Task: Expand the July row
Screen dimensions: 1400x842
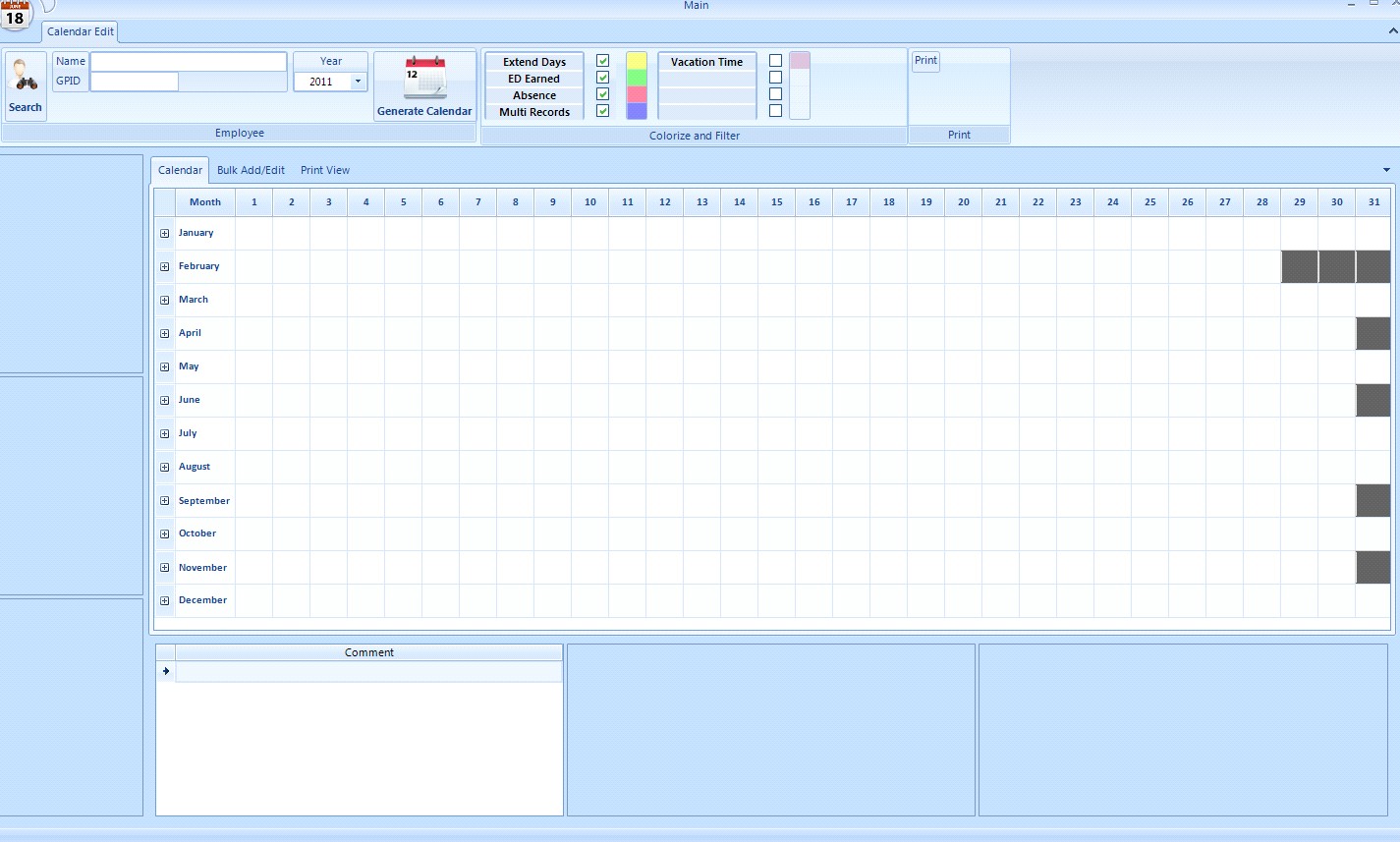Action: tap(165, 434)
